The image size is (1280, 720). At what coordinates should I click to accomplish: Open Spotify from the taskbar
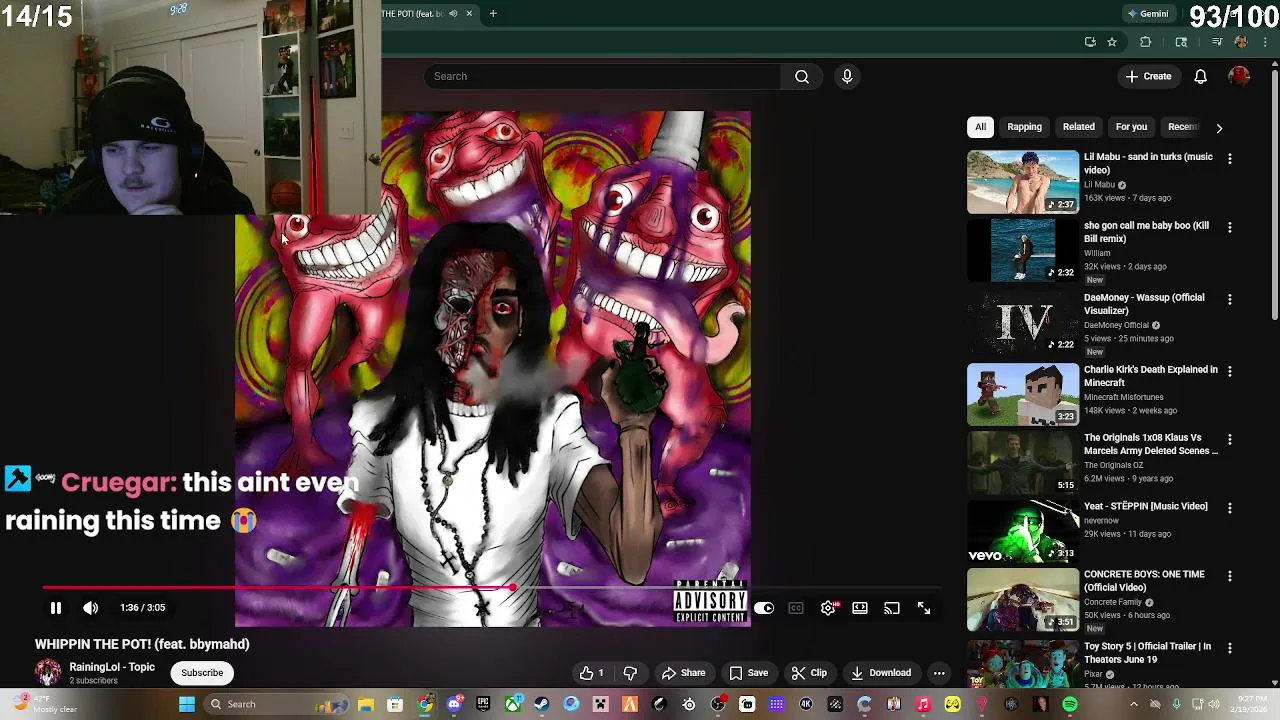(1070, 704)
